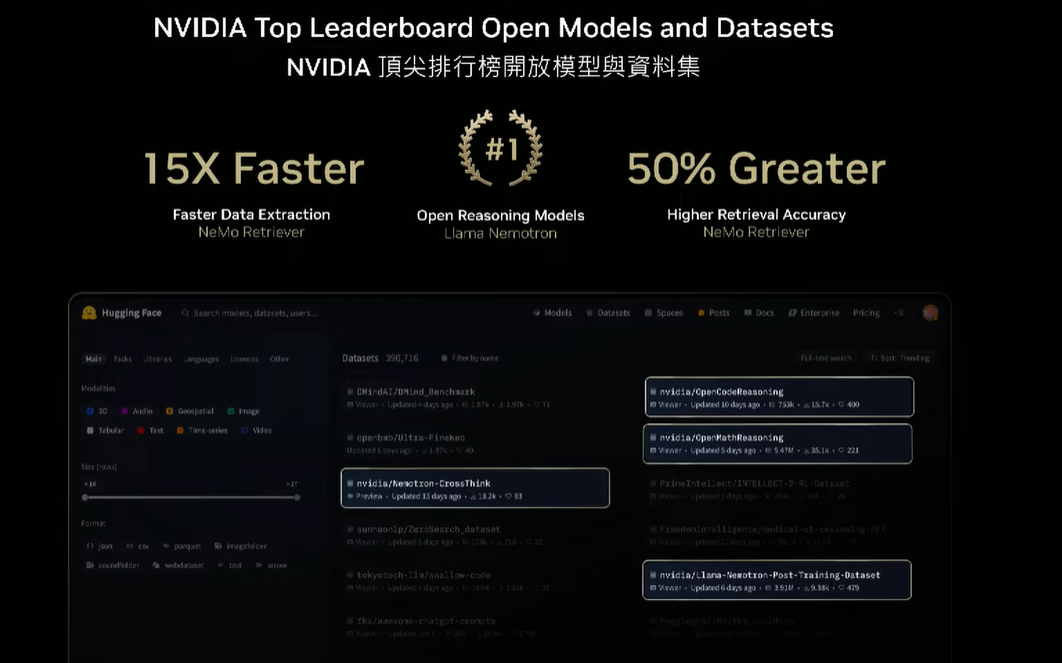Open the nvidia/Nemotron-CrossThink dataset

coord(475,488)
